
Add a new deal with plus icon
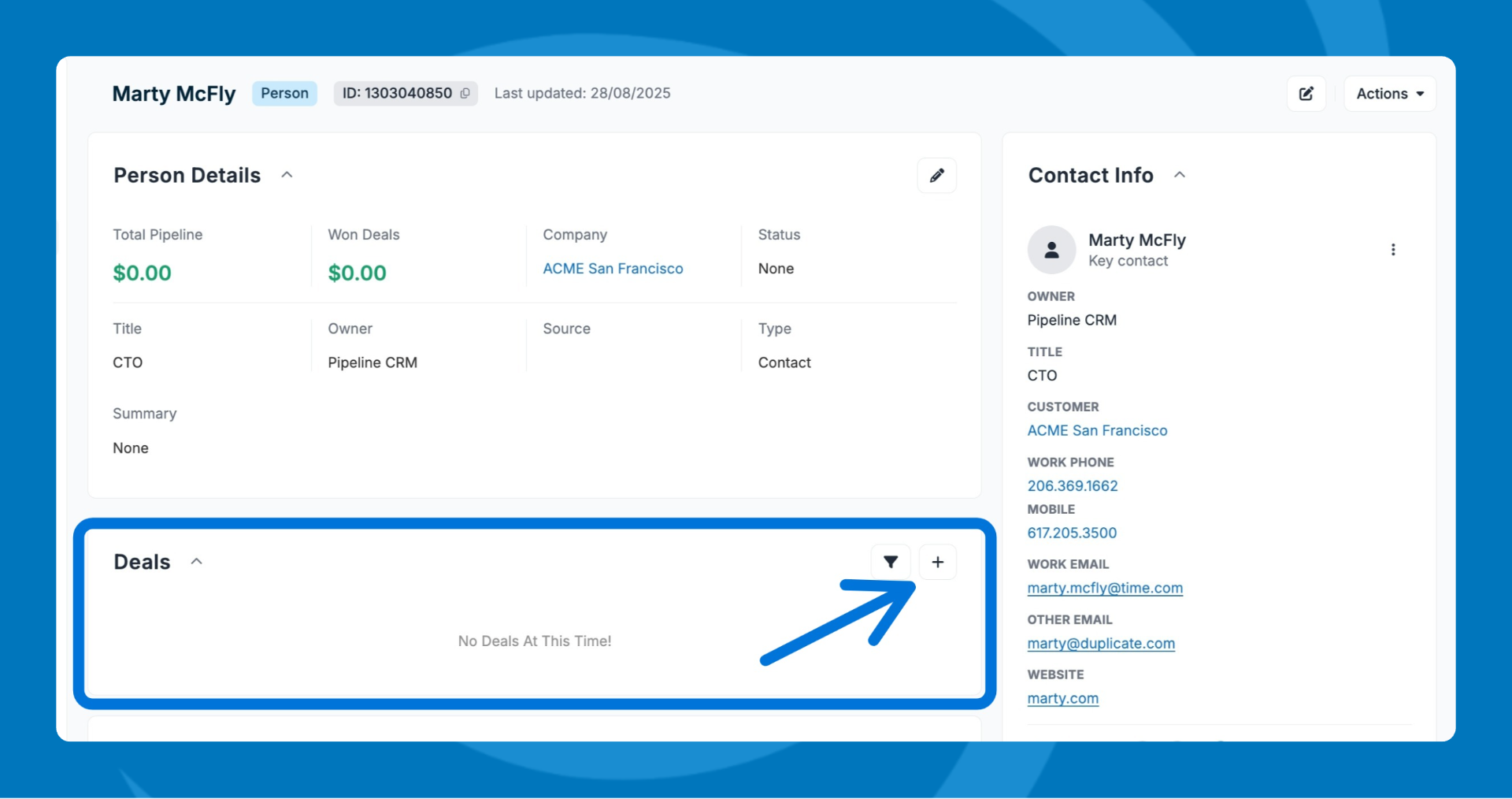point(937,562)
